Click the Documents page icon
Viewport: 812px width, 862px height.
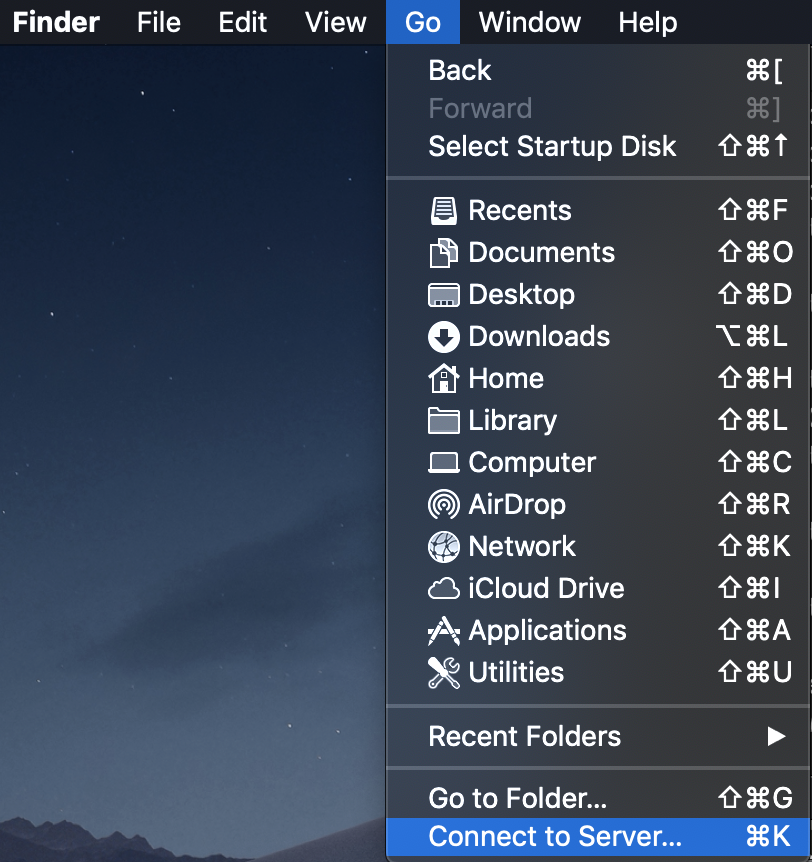[x=443, y=253]
